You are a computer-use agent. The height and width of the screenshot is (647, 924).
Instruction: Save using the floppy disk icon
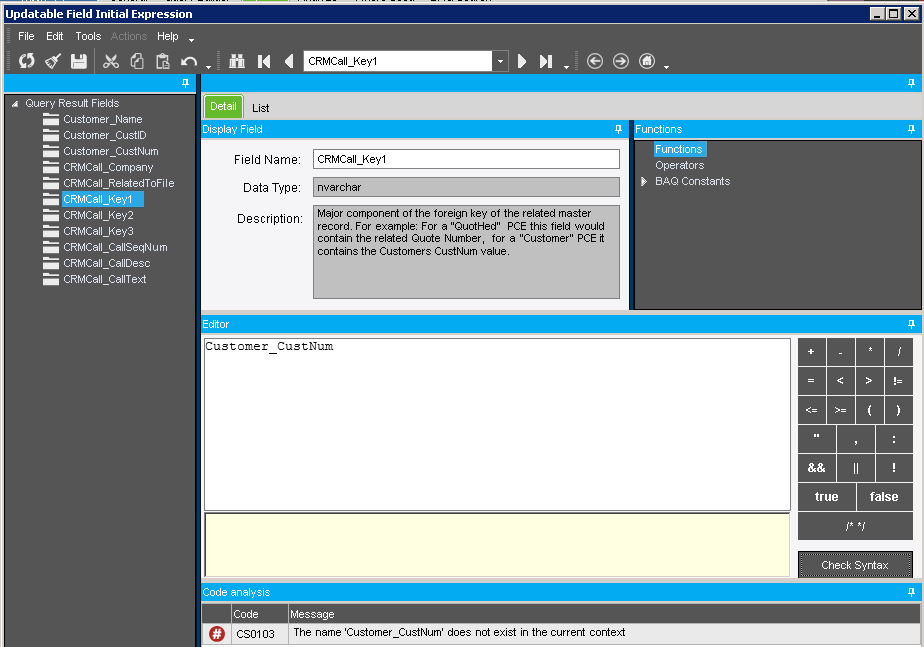pos(78,61)
